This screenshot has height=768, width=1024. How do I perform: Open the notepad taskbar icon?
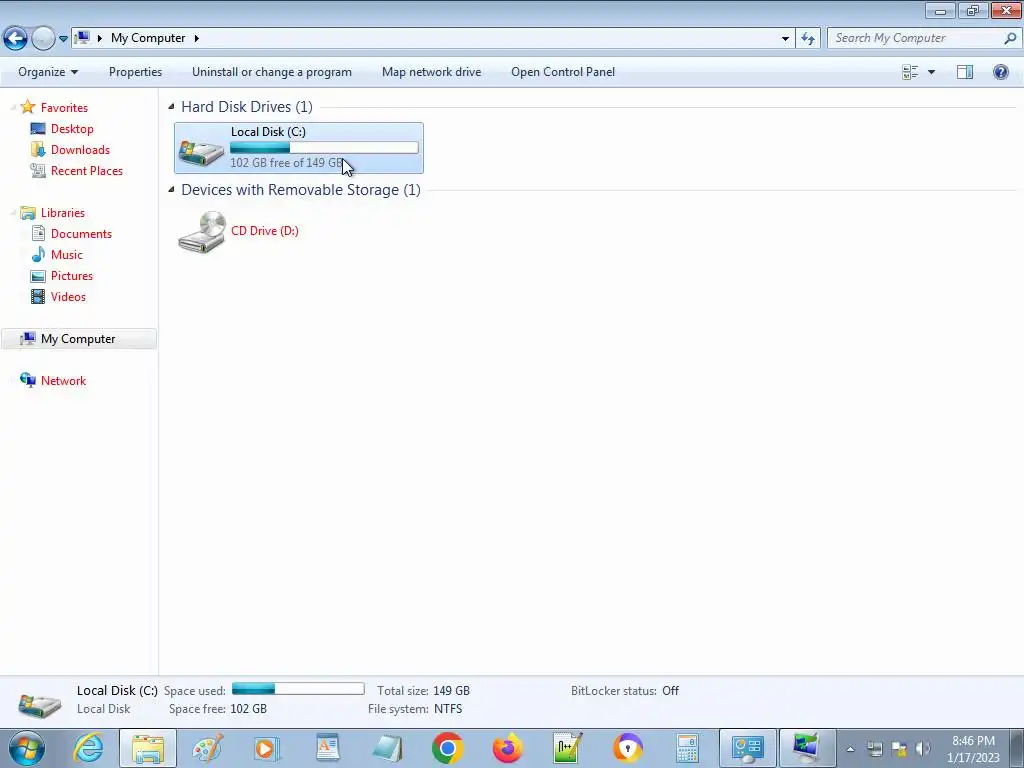(387, 748)
